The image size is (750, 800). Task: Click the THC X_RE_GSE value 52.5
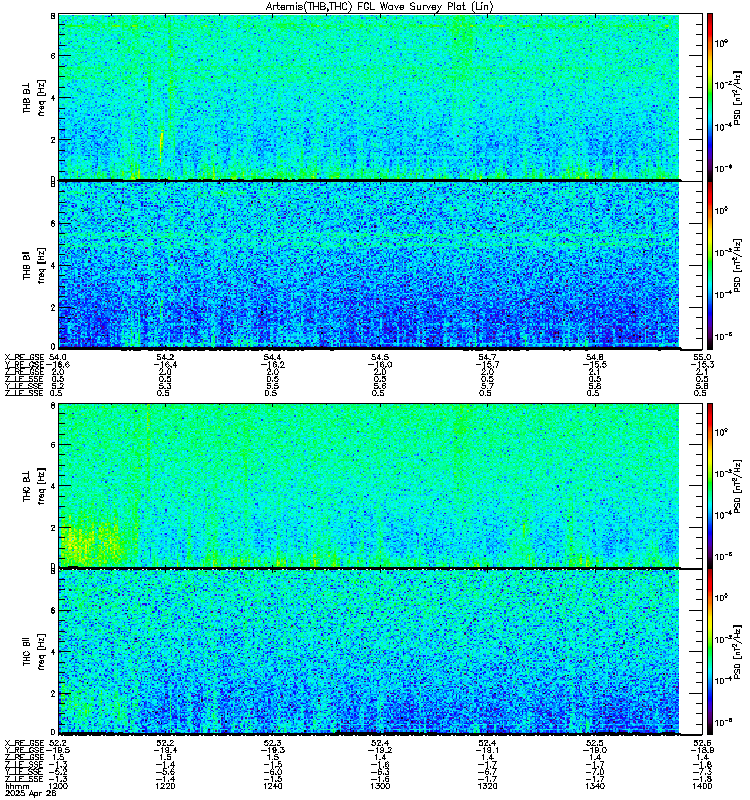[595, 743]
